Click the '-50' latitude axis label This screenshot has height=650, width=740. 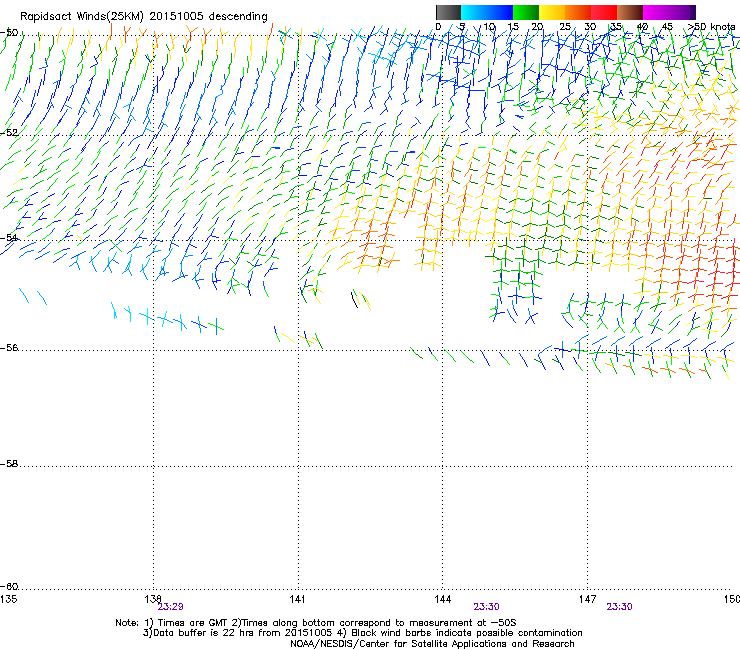[9, 33]
